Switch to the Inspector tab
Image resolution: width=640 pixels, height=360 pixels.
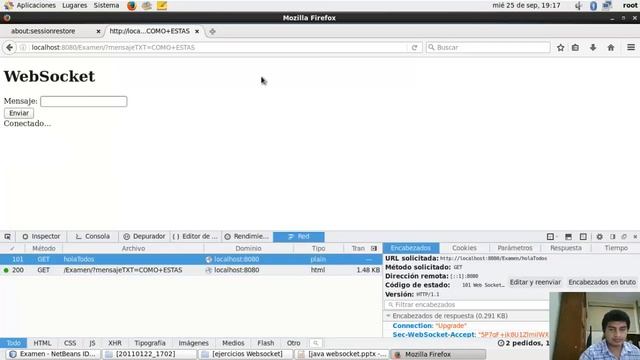41,236
